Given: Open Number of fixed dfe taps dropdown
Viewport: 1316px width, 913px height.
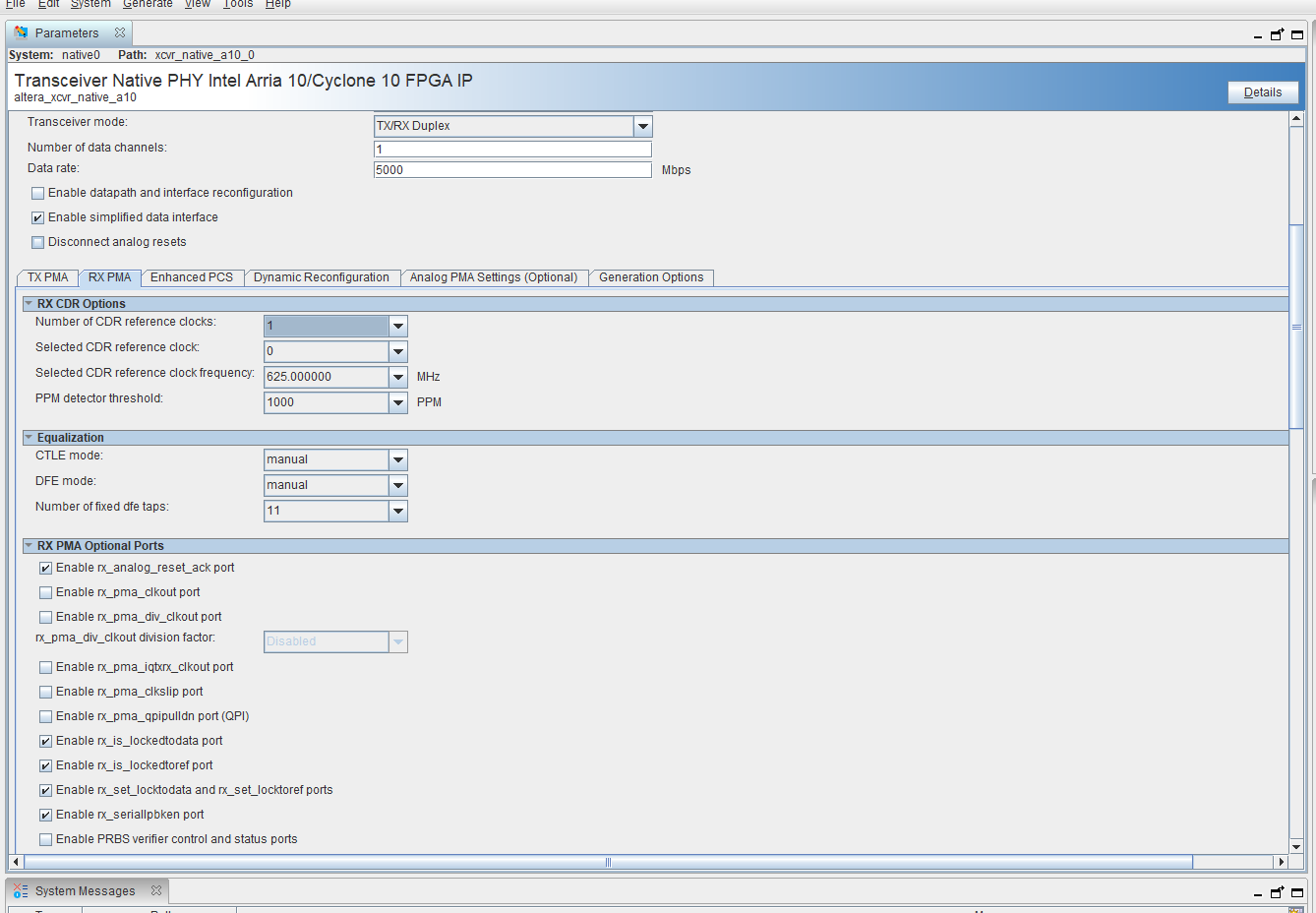Looking at the screenshot, I should pyautogui.click(x=398, y=511).
